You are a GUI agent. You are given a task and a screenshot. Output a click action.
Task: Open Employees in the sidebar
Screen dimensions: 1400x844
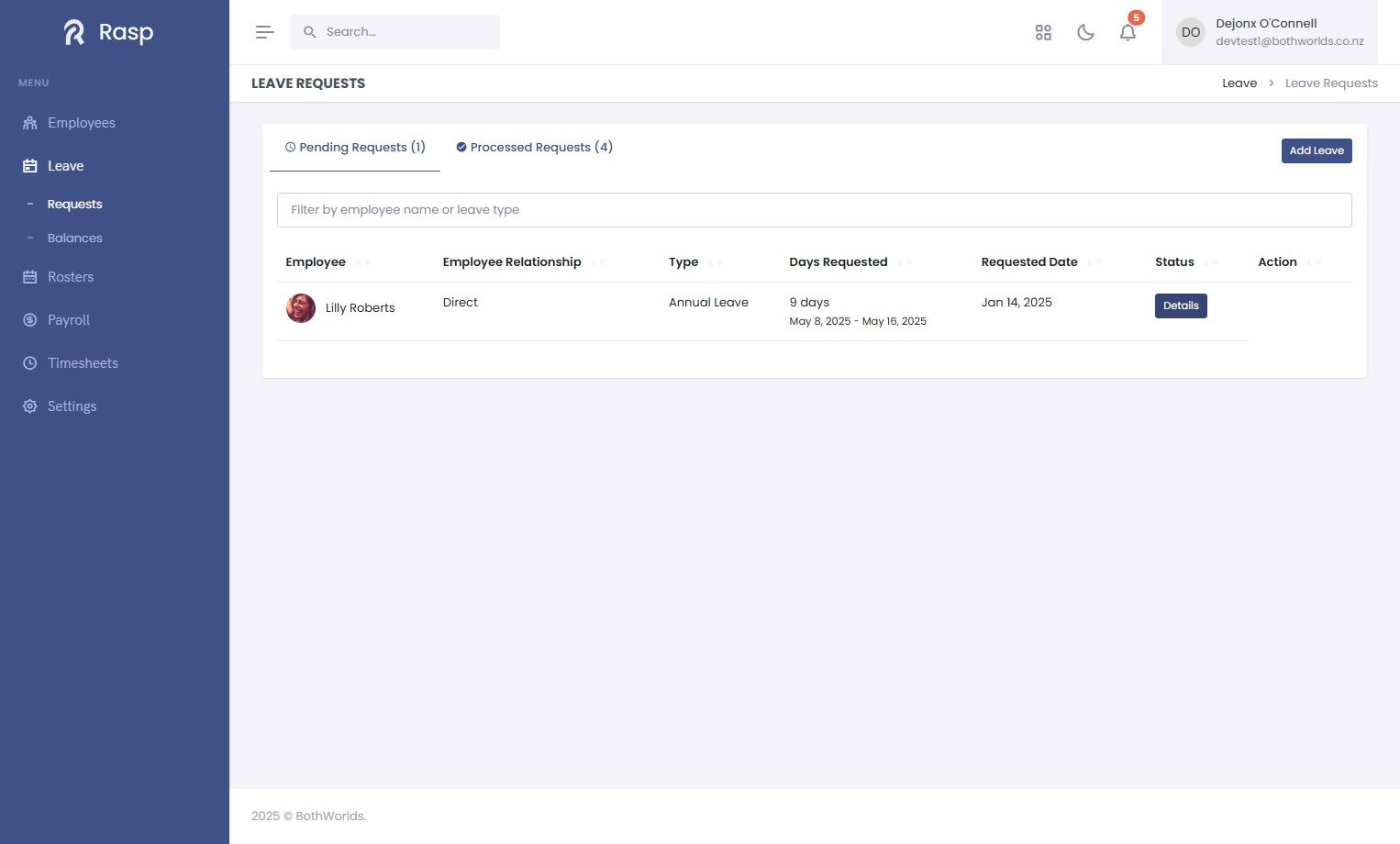pos(82,123)
